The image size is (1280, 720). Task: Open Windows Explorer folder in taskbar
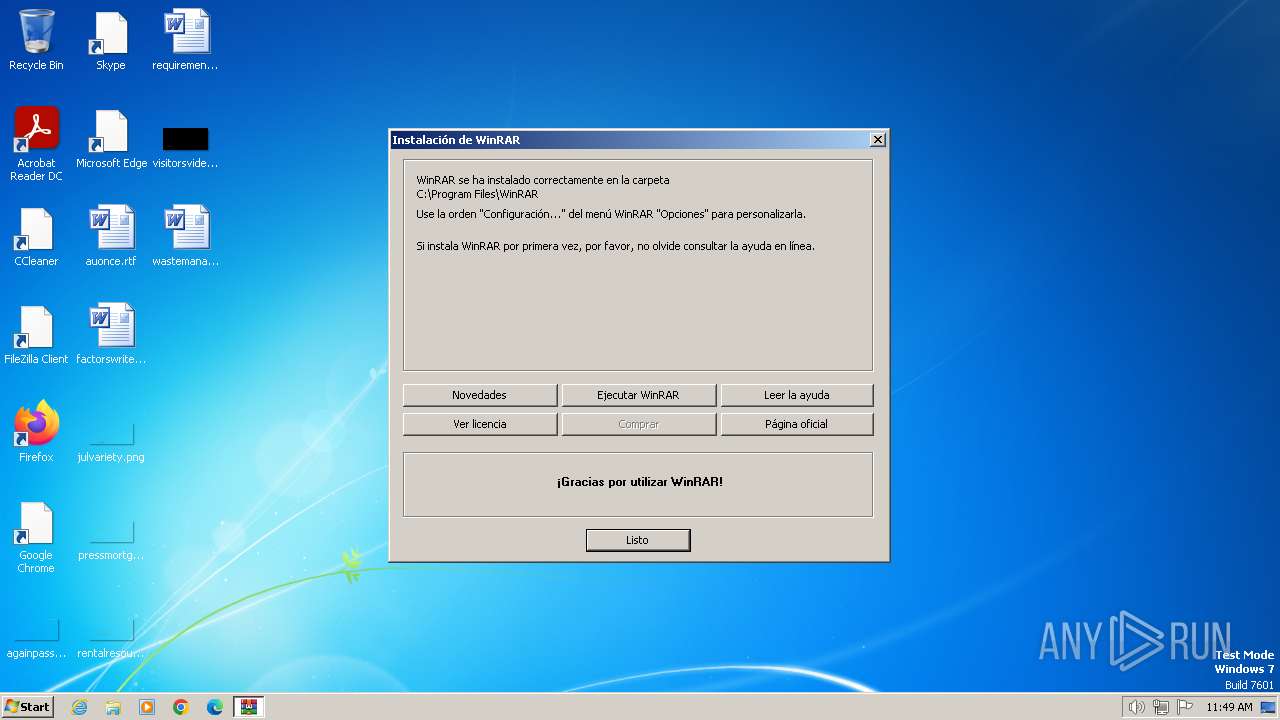(x=113, y=707)
